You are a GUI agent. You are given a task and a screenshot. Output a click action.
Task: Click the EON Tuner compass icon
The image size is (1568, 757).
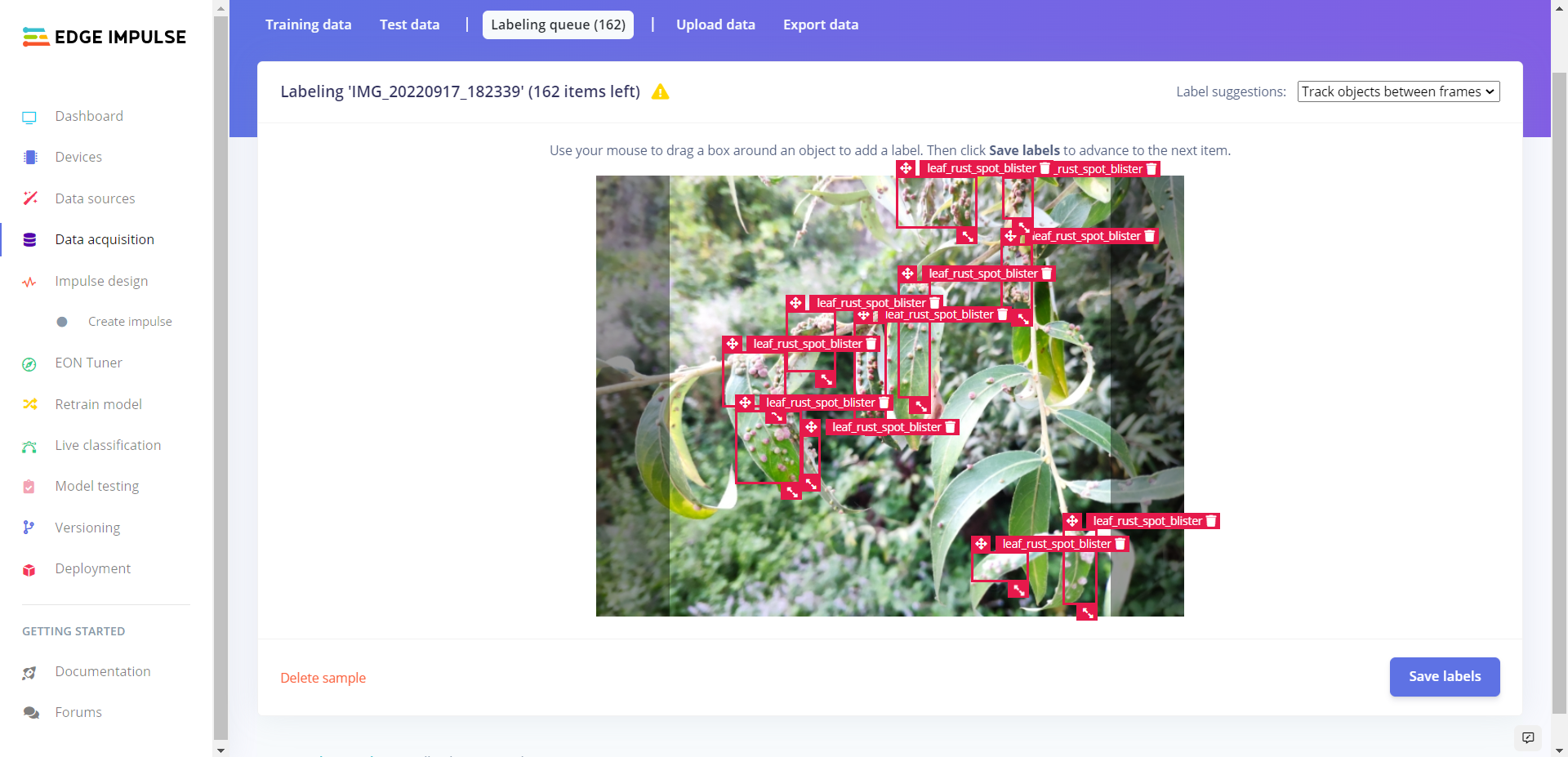tap(29, 364)
